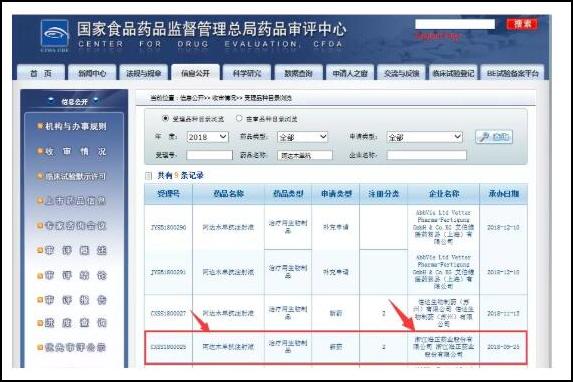Click the down-arrow icon right of the 信息公开 sidebar title
The width and height of the screenshot is (573, 382).
(x=96, y=100)
